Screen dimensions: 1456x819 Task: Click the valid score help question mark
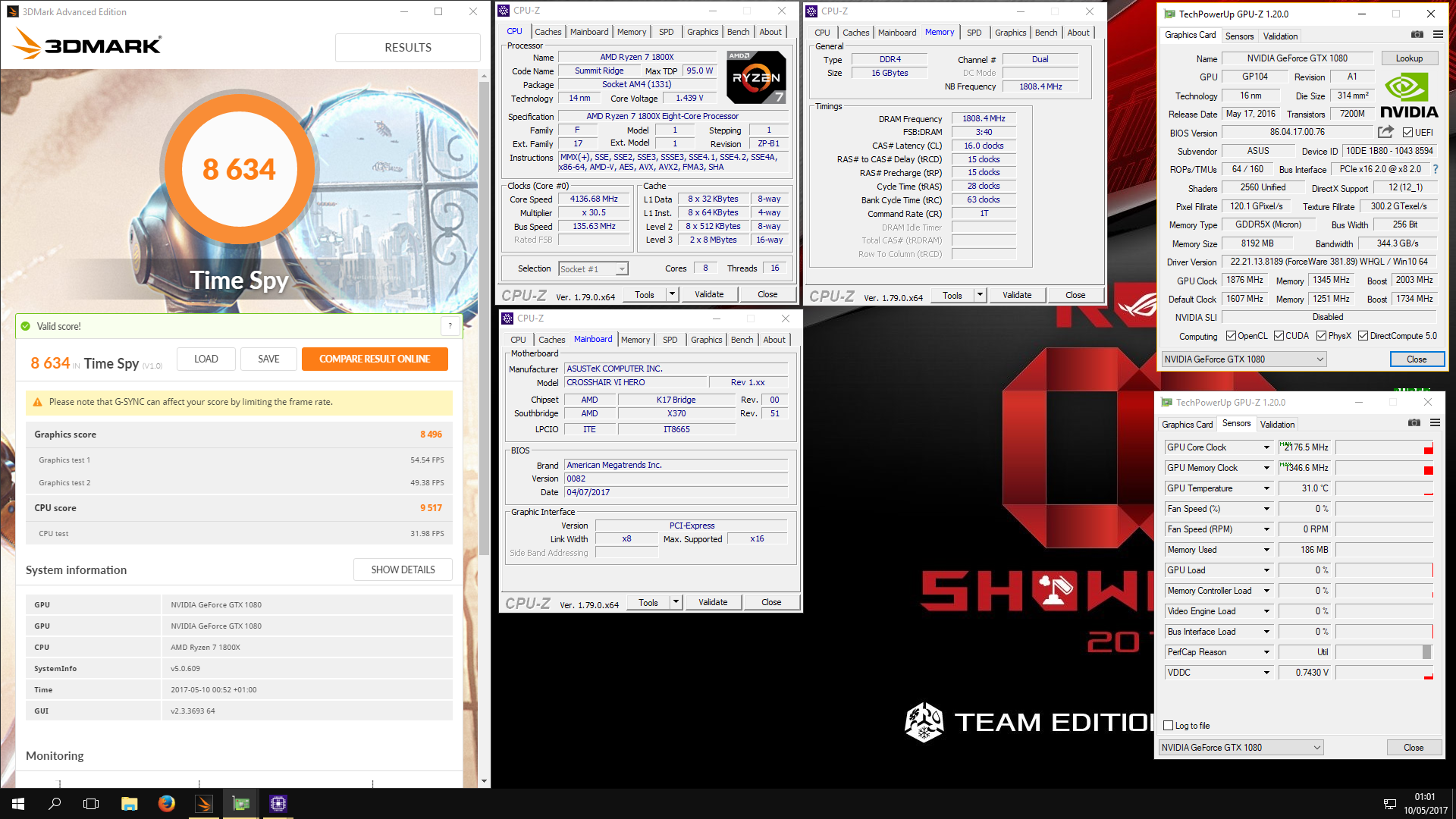tap(450, 326)
